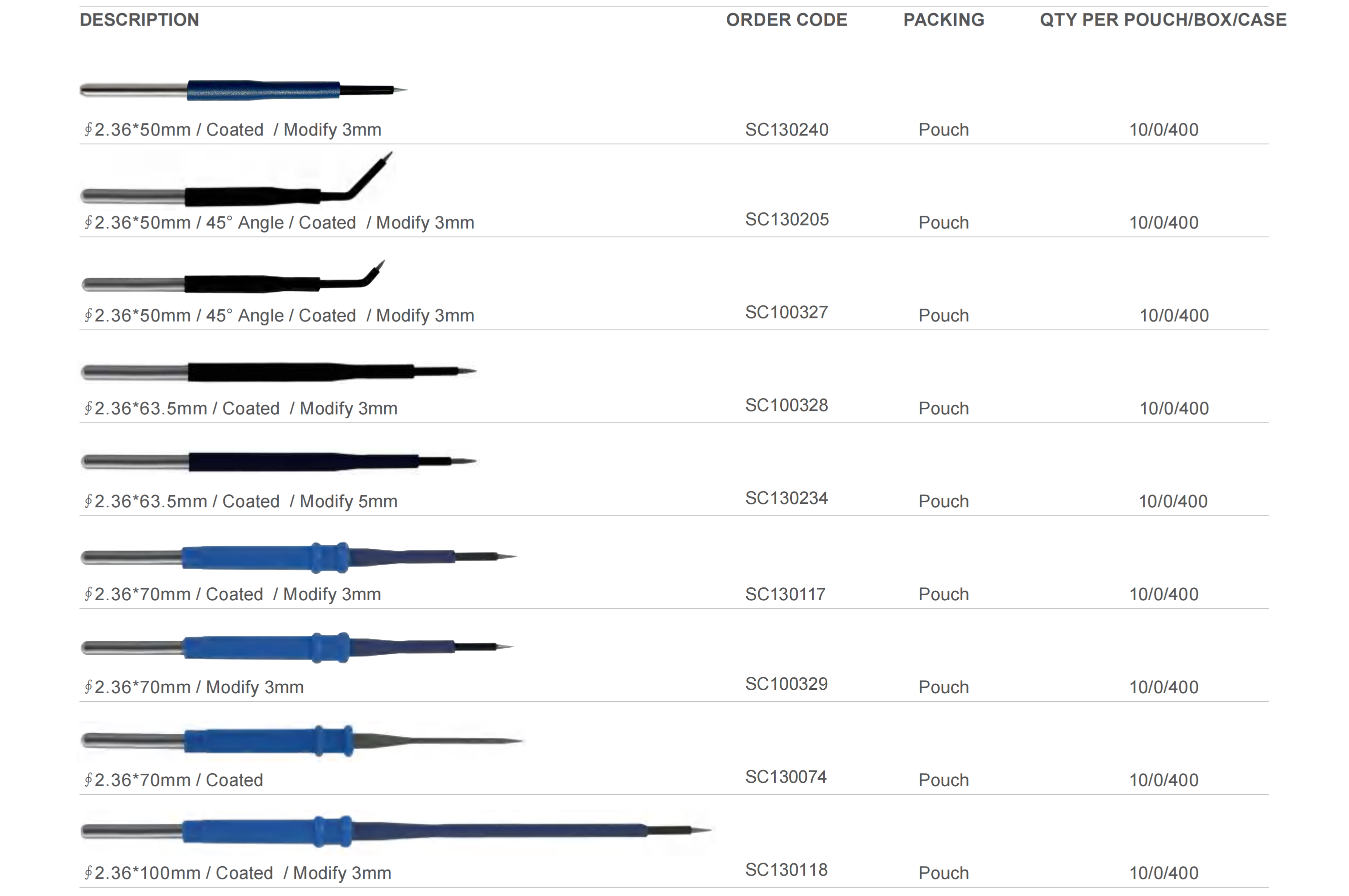Click the SC100327 short angled electrode picture
1349x896 pixels.
(233, 277)
